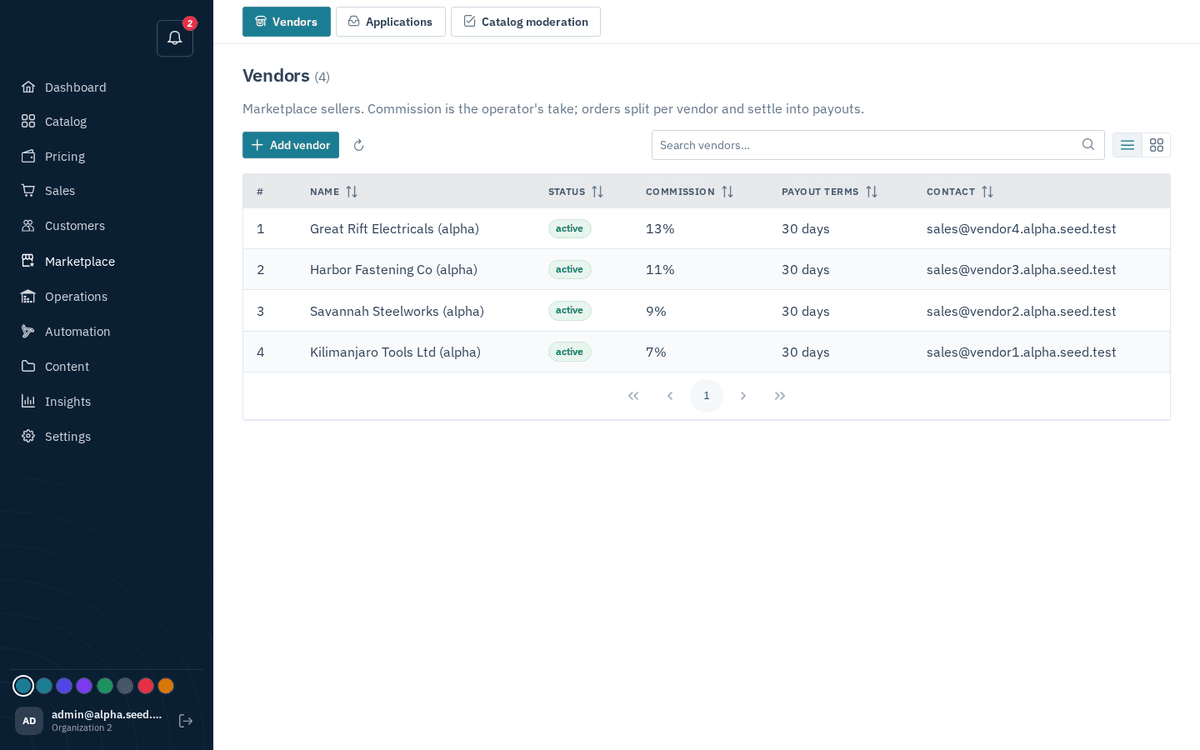Sort table by Name column
The width and height of the screenshot is (1200, 750).
pos(334,191)
